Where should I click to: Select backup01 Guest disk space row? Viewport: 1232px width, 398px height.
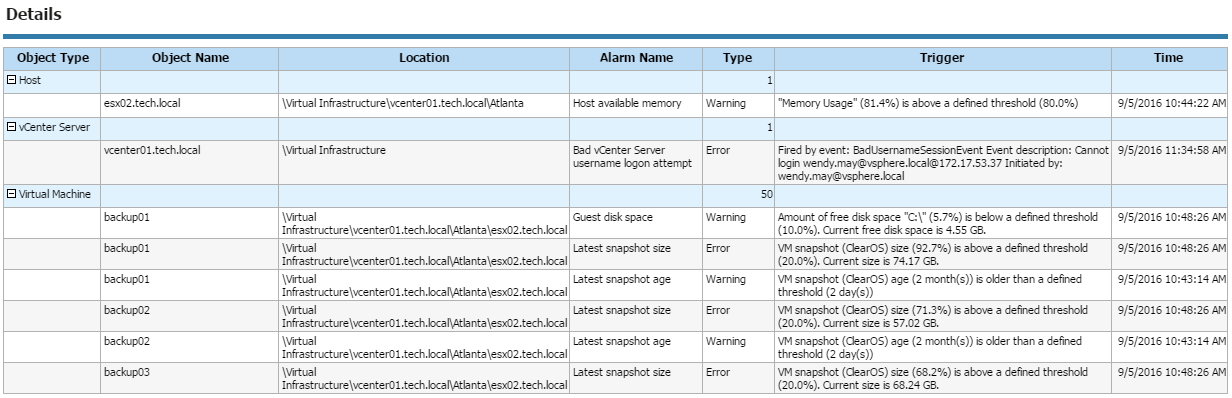615,223
